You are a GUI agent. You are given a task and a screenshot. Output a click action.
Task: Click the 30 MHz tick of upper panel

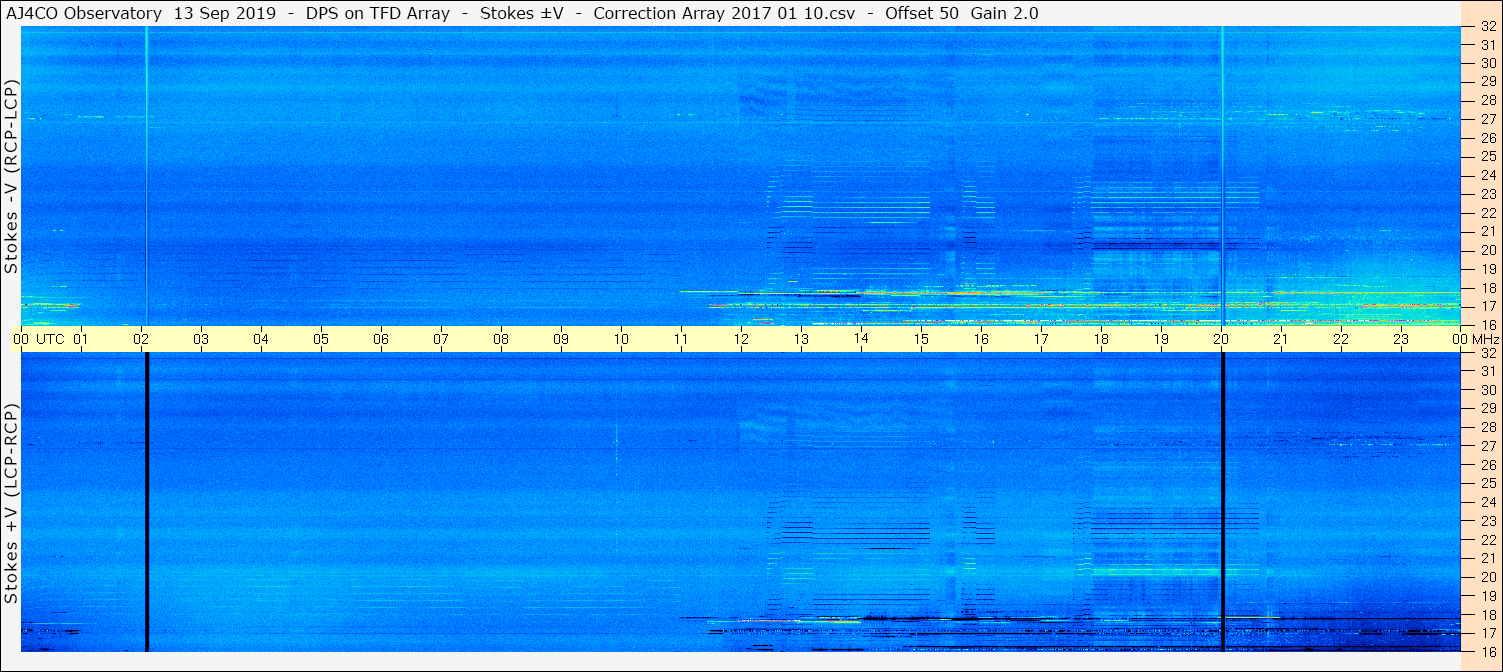(1487, 63)
